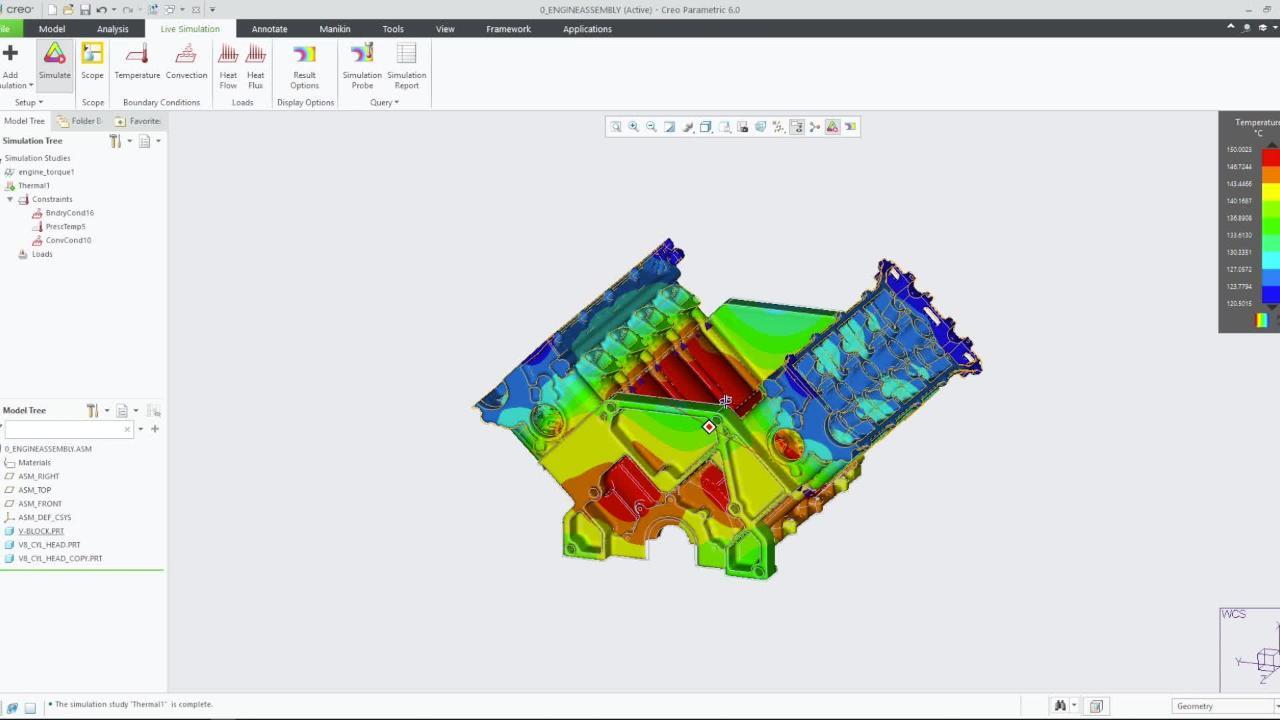Select BndryCond16 constraint

70,213
